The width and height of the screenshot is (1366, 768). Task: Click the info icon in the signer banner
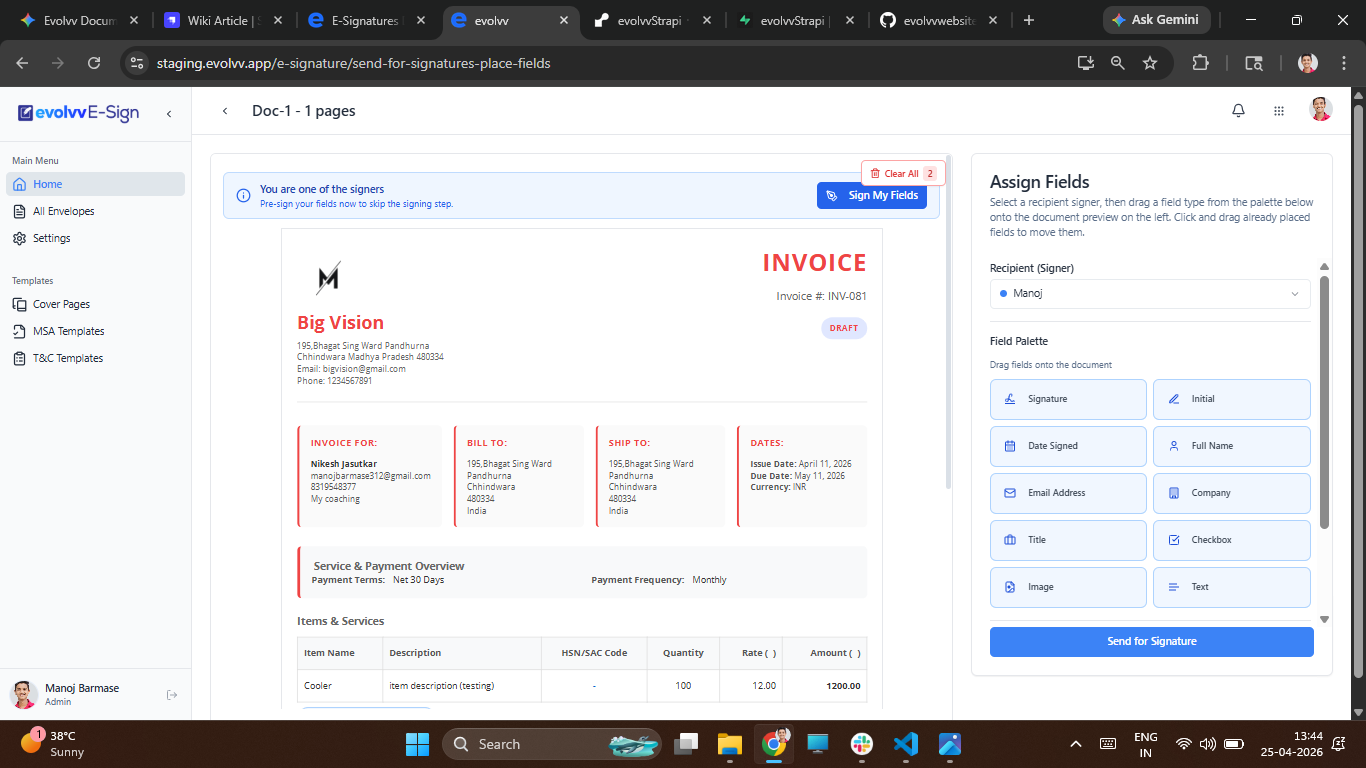coord(243,196)
